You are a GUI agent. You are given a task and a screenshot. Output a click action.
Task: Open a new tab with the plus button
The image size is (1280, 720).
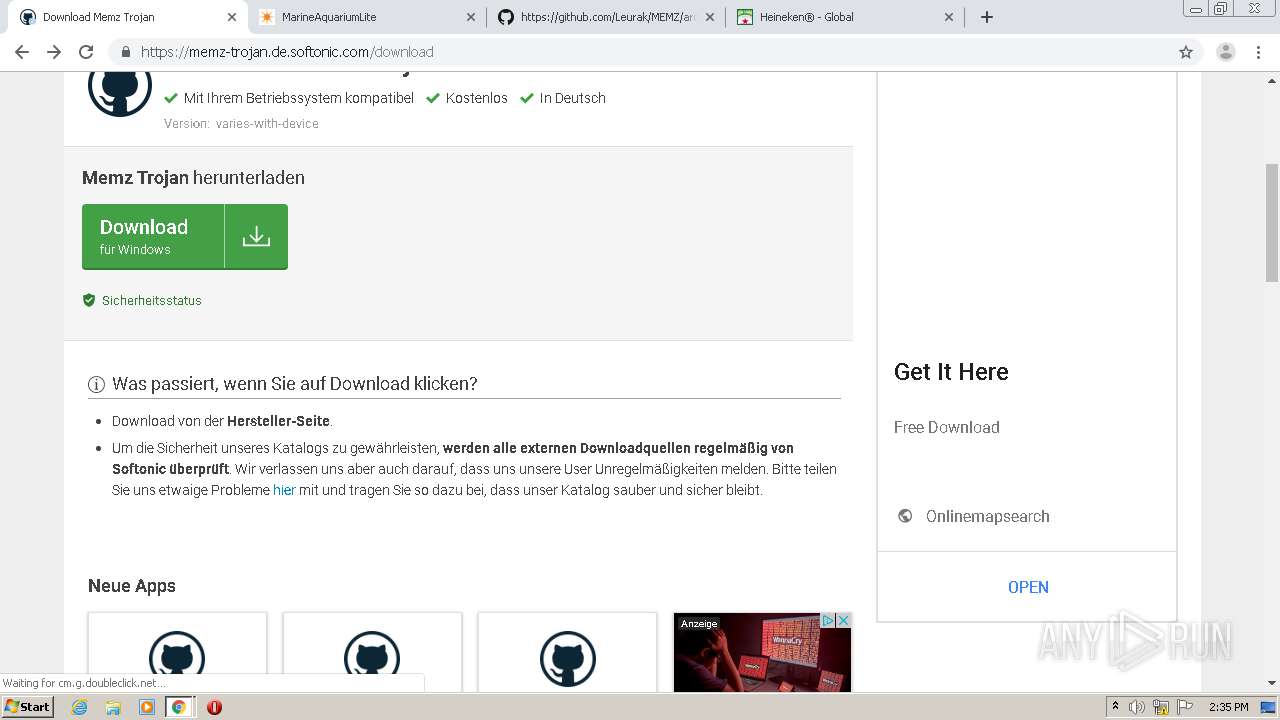[987, 17]
